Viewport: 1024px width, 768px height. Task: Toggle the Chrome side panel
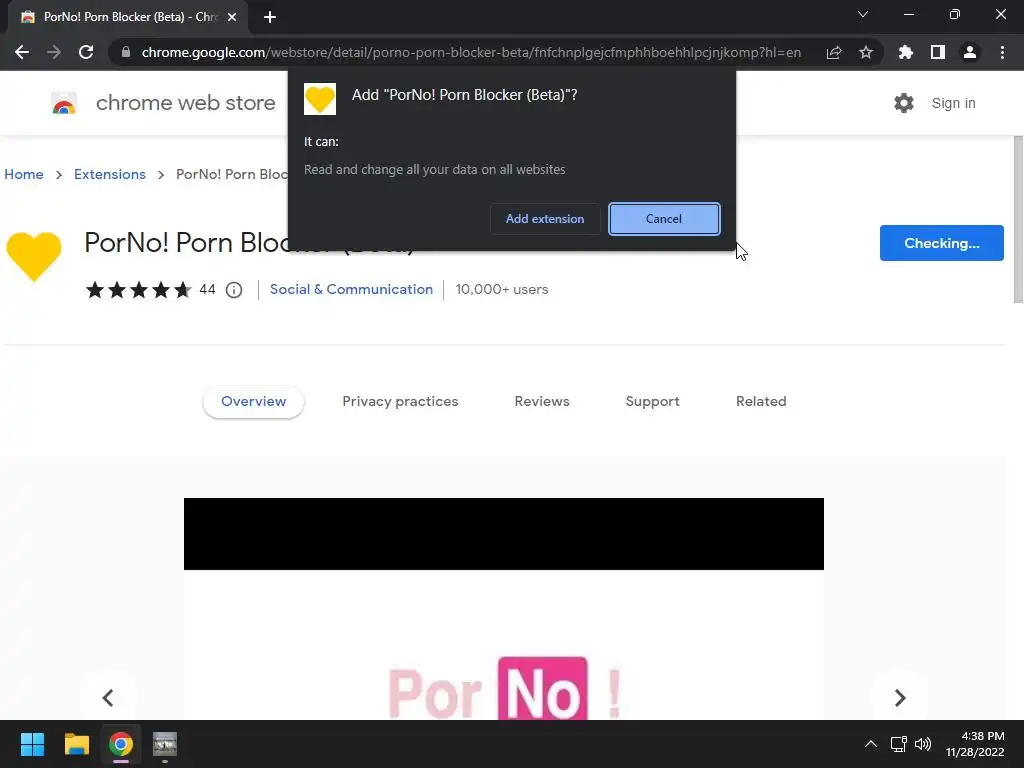tap(938, 52)
